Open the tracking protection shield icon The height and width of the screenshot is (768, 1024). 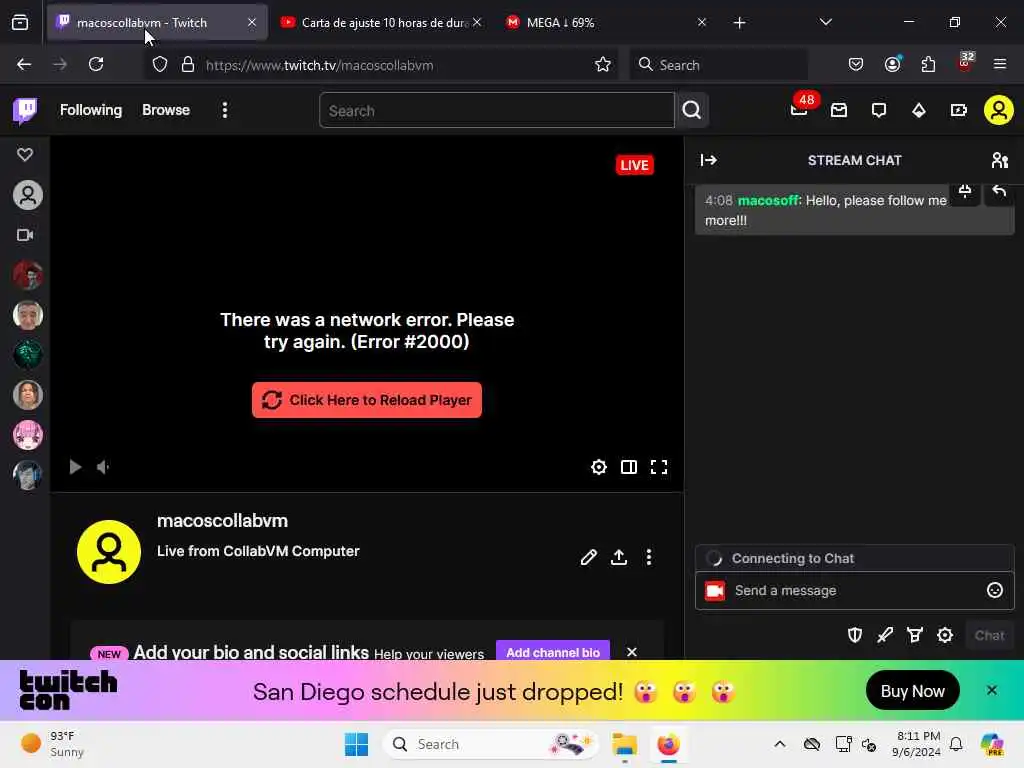tap(160, 64)
